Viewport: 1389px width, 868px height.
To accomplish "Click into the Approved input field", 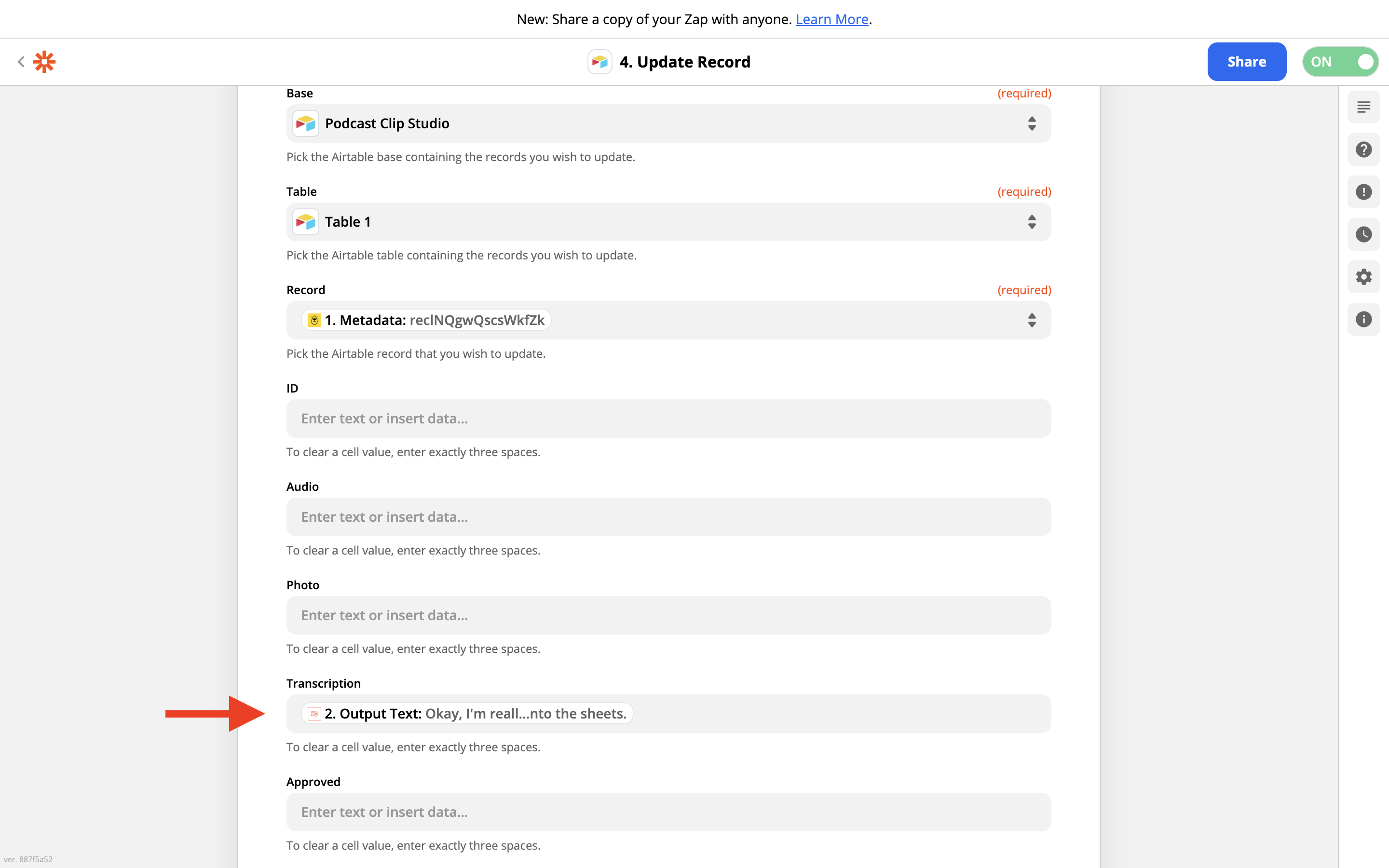I will pyautogui.click(x=668, y=813).
